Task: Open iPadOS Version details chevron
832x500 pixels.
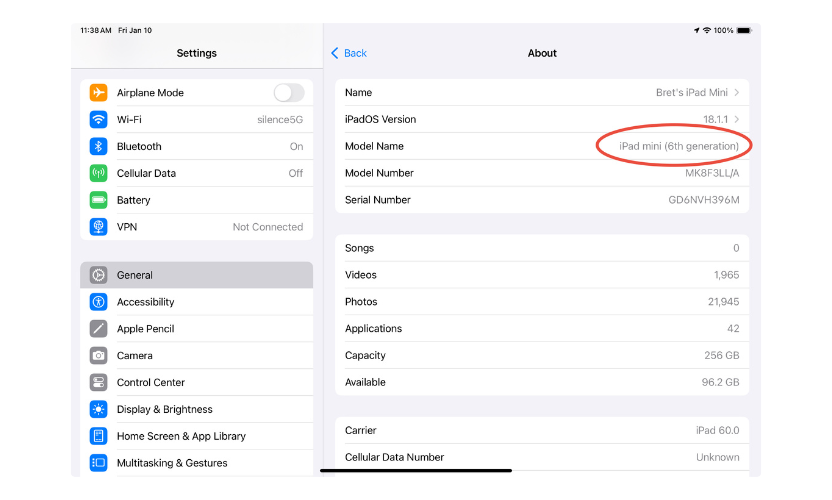Action: pyautogui.click(x=736, y=119)
